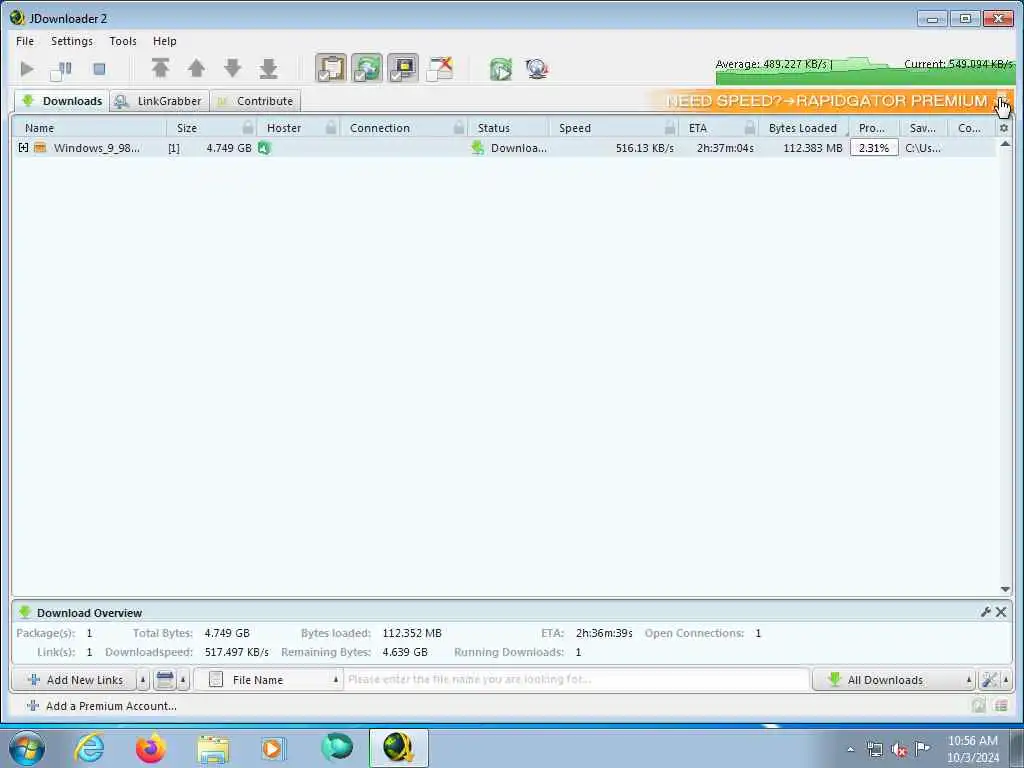Image resolution: width=1024 pixels, height=768 pixels.
Task: Open the Tools menu
Action: (x=123, y=40)
